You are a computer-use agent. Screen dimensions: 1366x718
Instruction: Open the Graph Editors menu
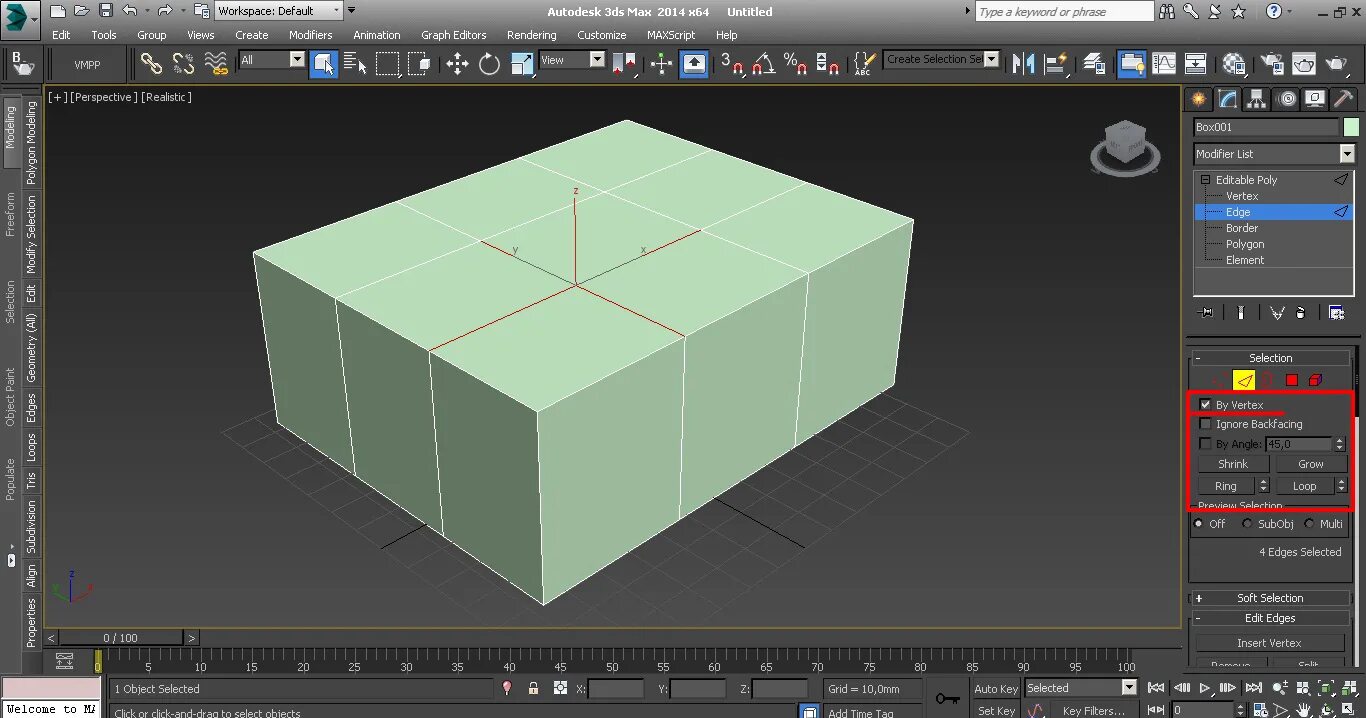(x=453, y=35)
